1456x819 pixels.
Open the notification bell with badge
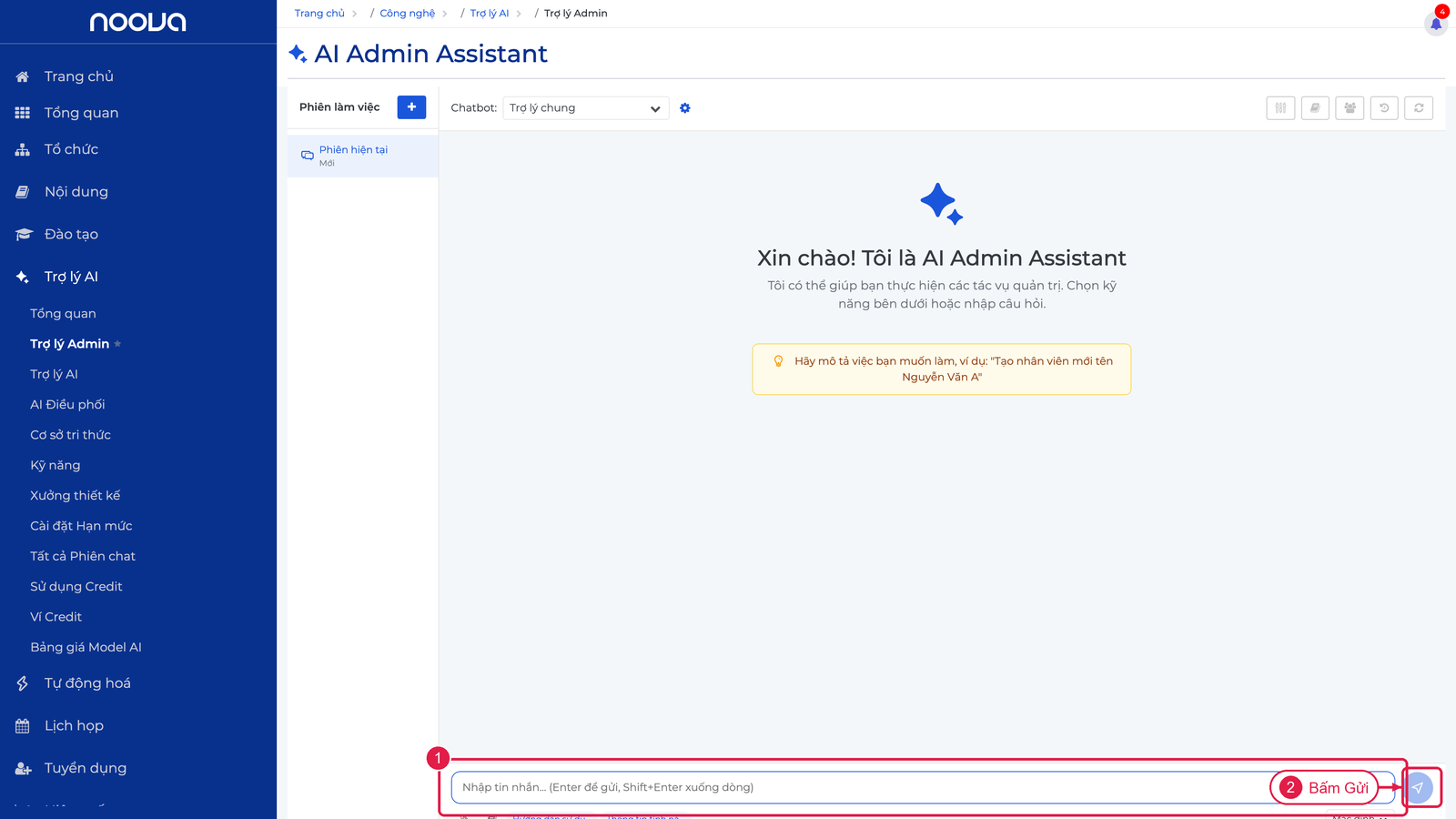(x=1436, y=23)
